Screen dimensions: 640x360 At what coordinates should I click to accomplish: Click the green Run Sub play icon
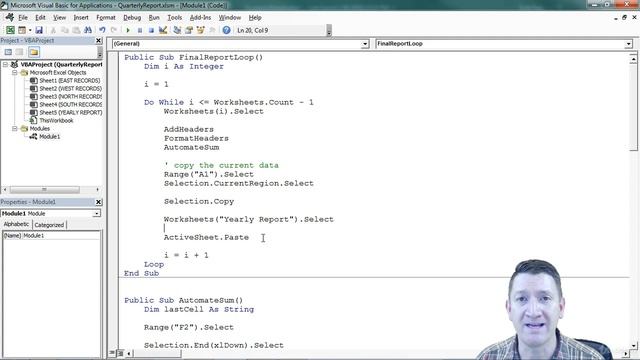click(x=128, y=30)
